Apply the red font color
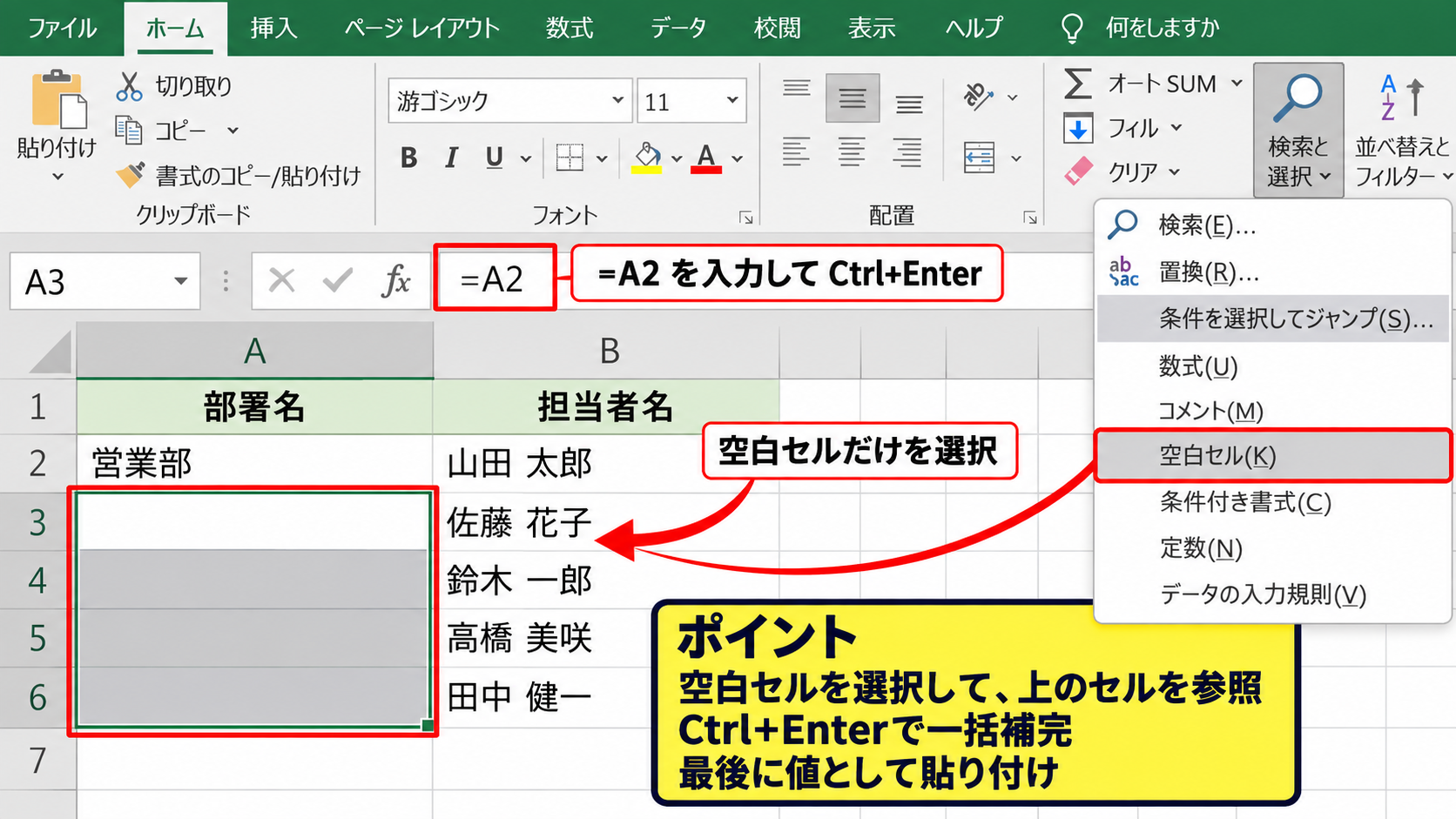 (x=706, y=158)
